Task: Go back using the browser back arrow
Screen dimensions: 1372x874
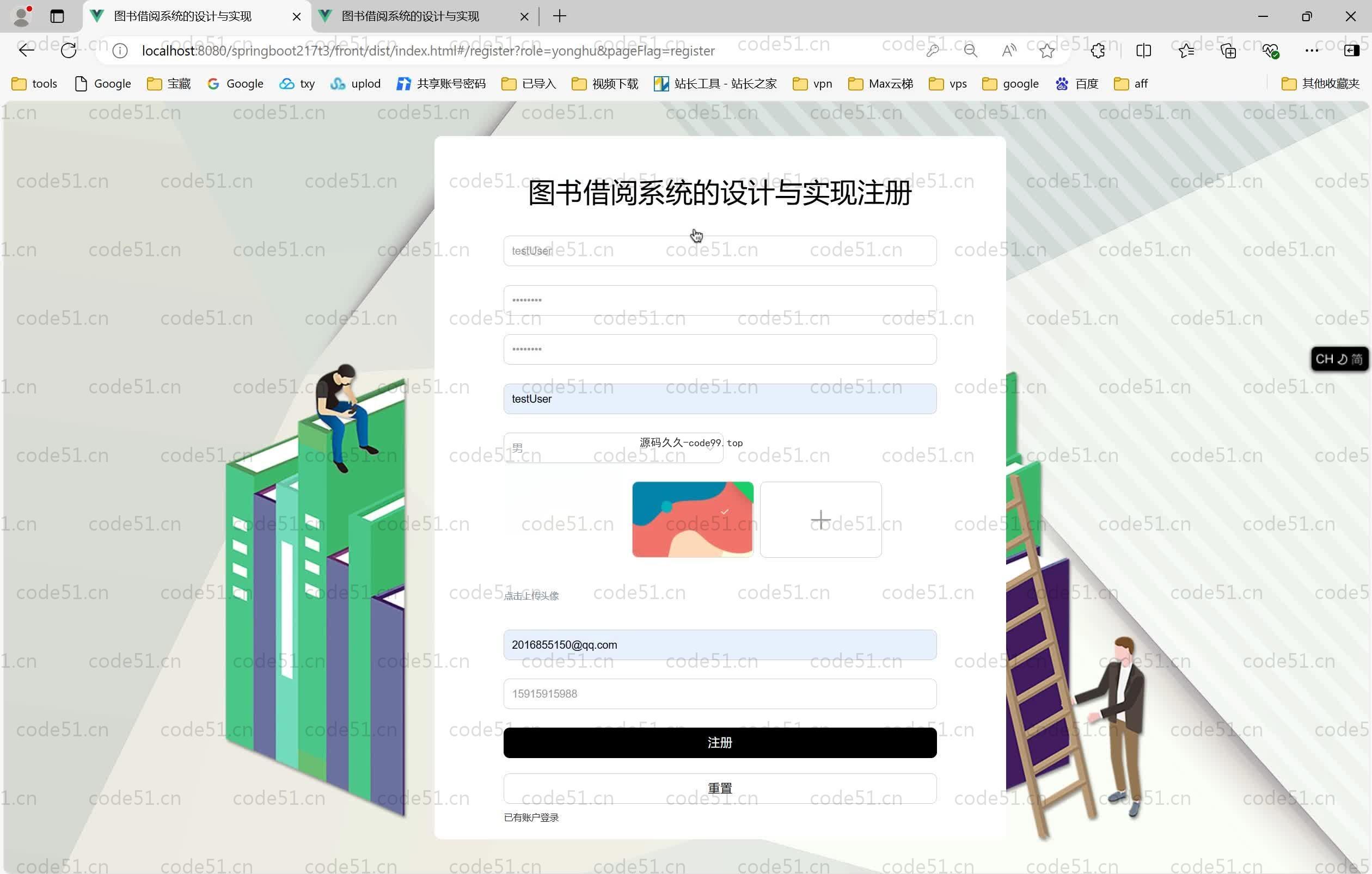Action: tap(26, 51)
